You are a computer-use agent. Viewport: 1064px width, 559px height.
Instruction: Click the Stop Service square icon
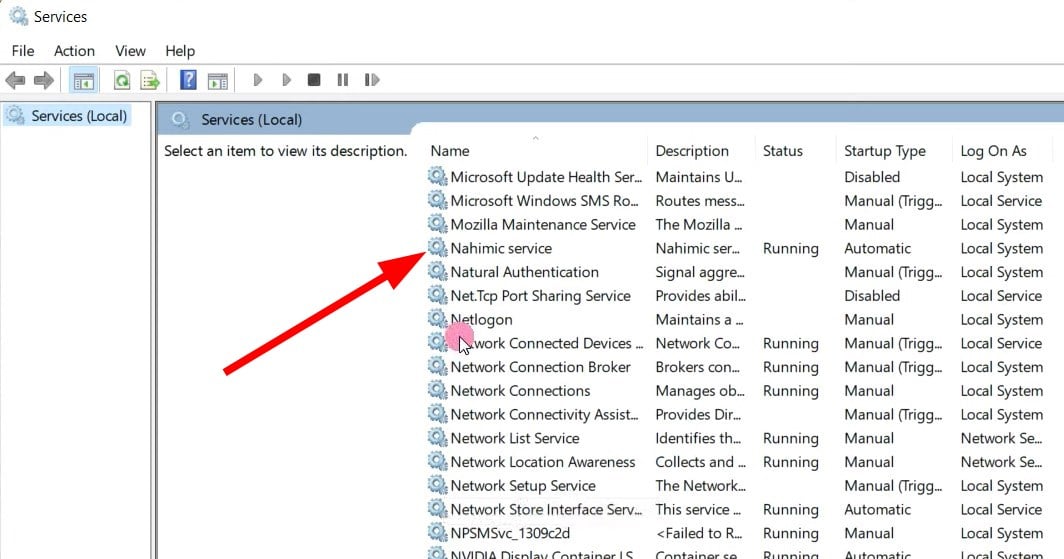tap(314, 80)
